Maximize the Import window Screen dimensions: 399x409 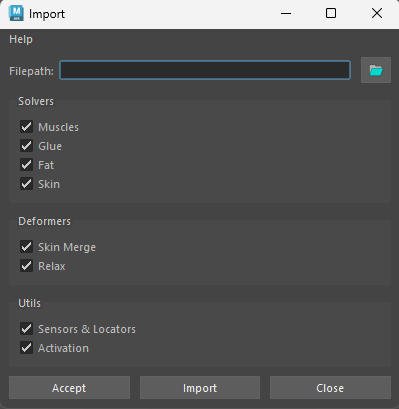[331, 14]
